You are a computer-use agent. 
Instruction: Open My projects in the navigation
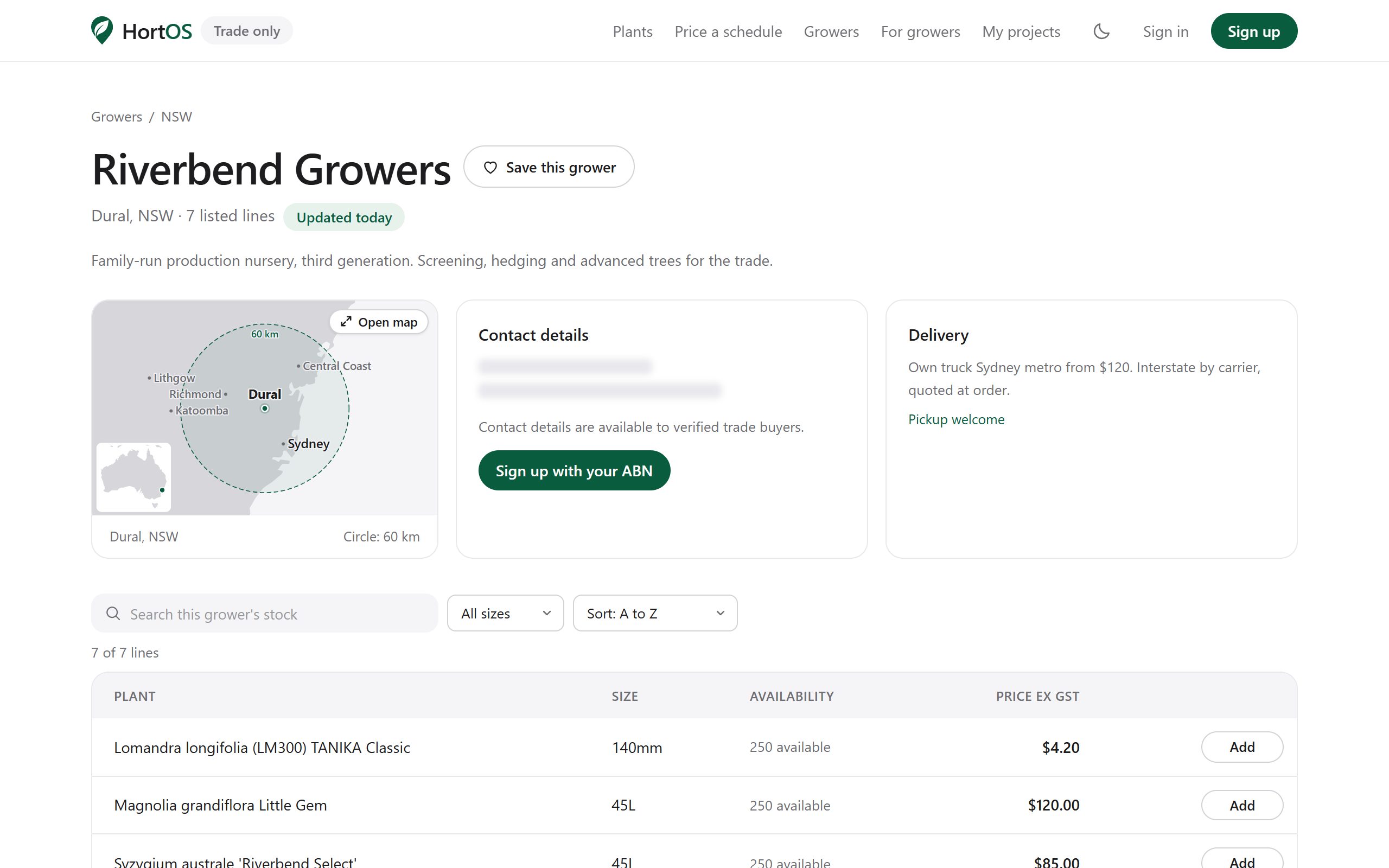[x=1021, y=31]
